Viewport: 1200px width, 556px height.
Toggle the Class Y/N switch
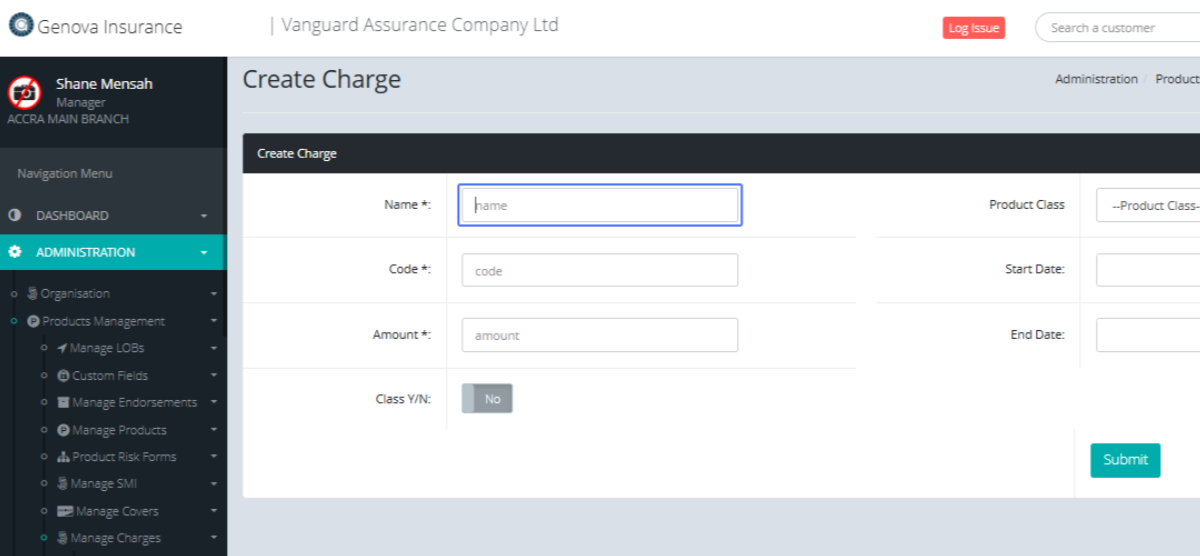coord(487,399)
